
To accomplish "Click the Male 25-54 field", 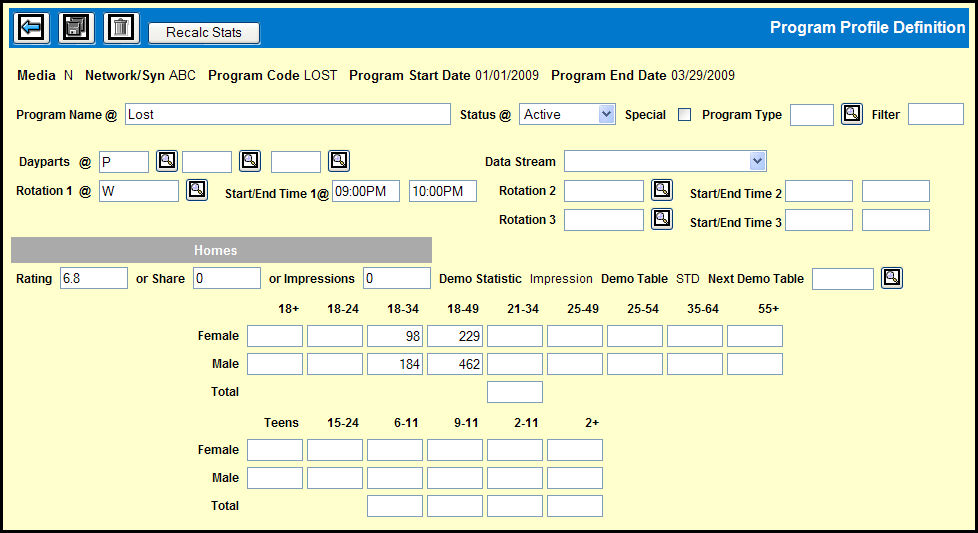I will point(634,364).
